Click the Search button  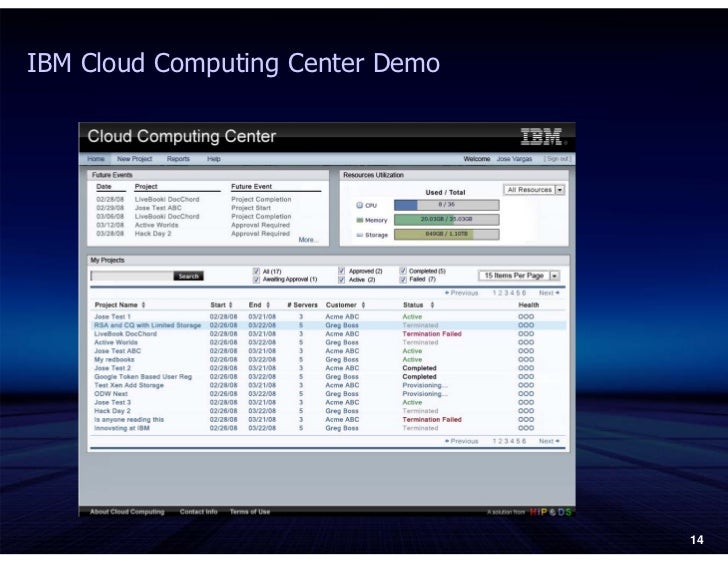(188, 276)
